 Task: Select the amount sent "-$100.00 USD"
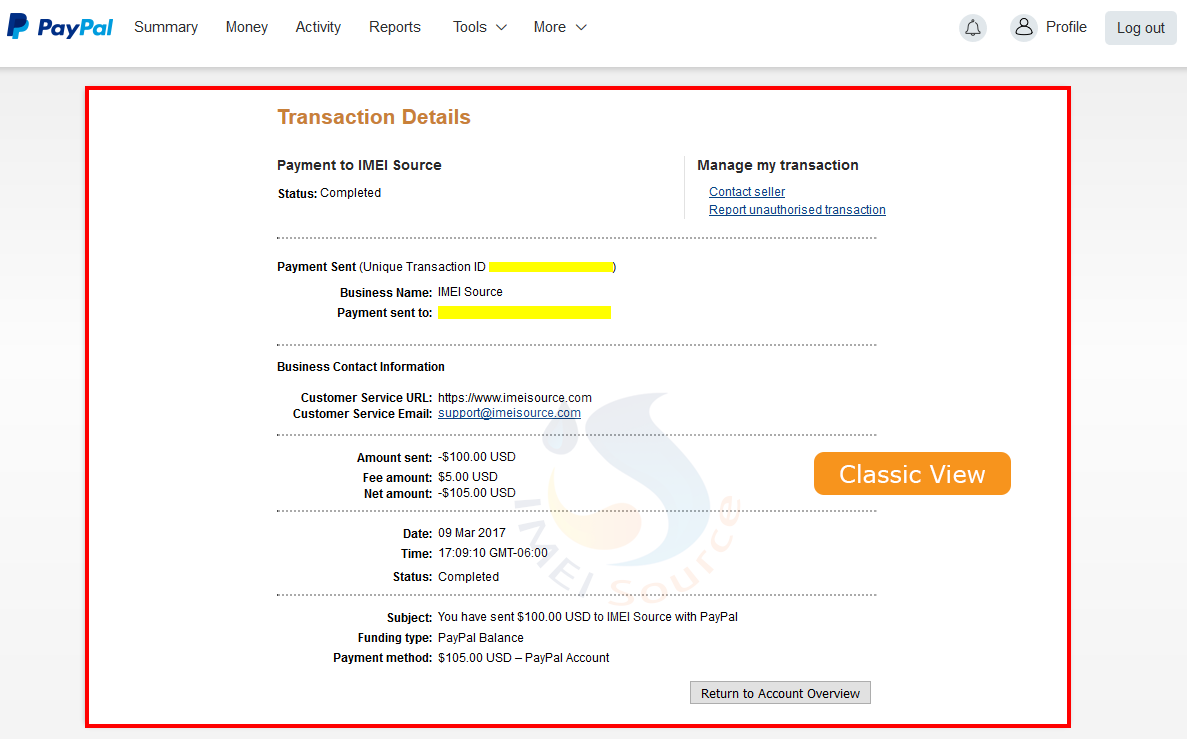pos(476,457)
